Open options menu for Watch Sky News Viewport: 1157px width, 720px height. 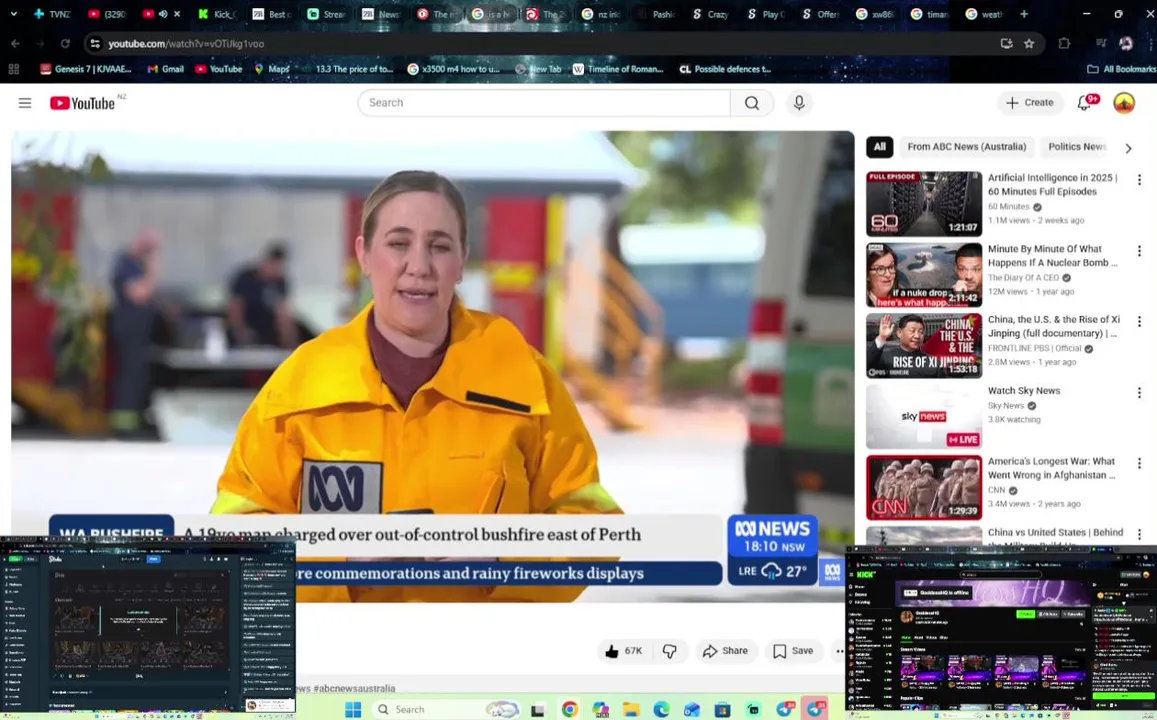click(1139, 392)
